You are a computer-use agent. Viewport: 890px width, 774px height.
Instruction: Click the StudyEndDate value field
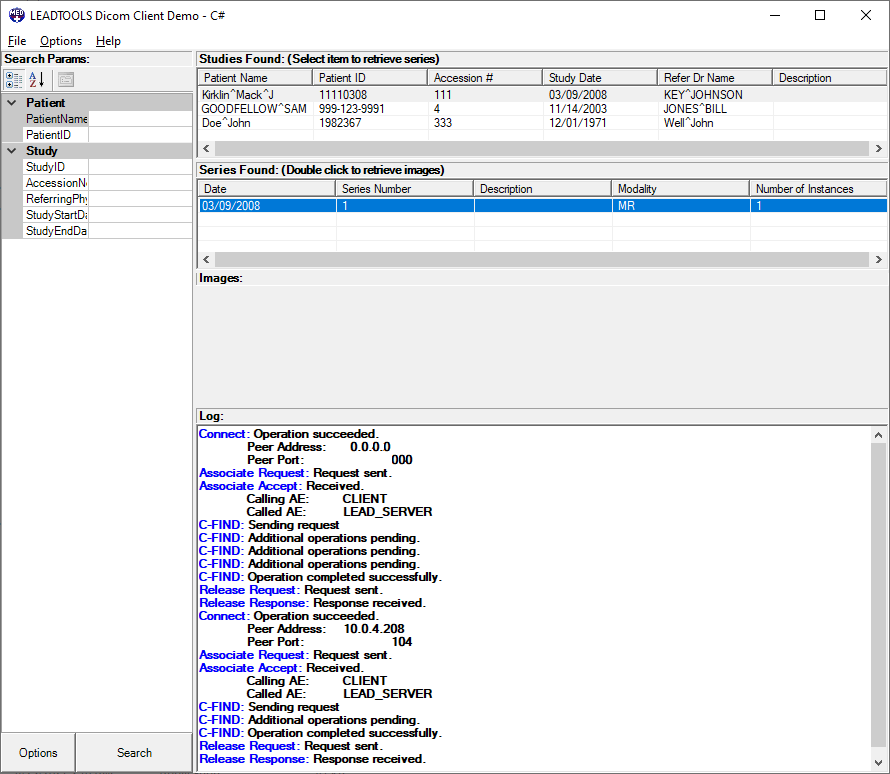coord(140,230)
